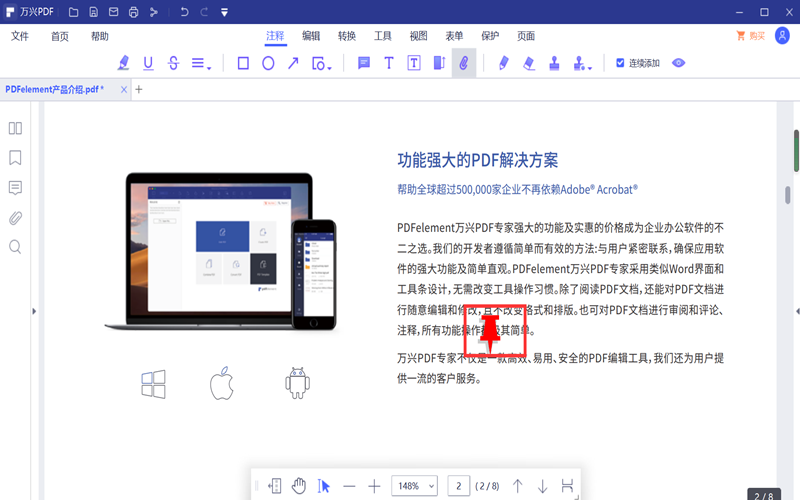800x500 pixels.
Task: Open the bookmarks sidebar panel
Action: (x=15, y=158)
